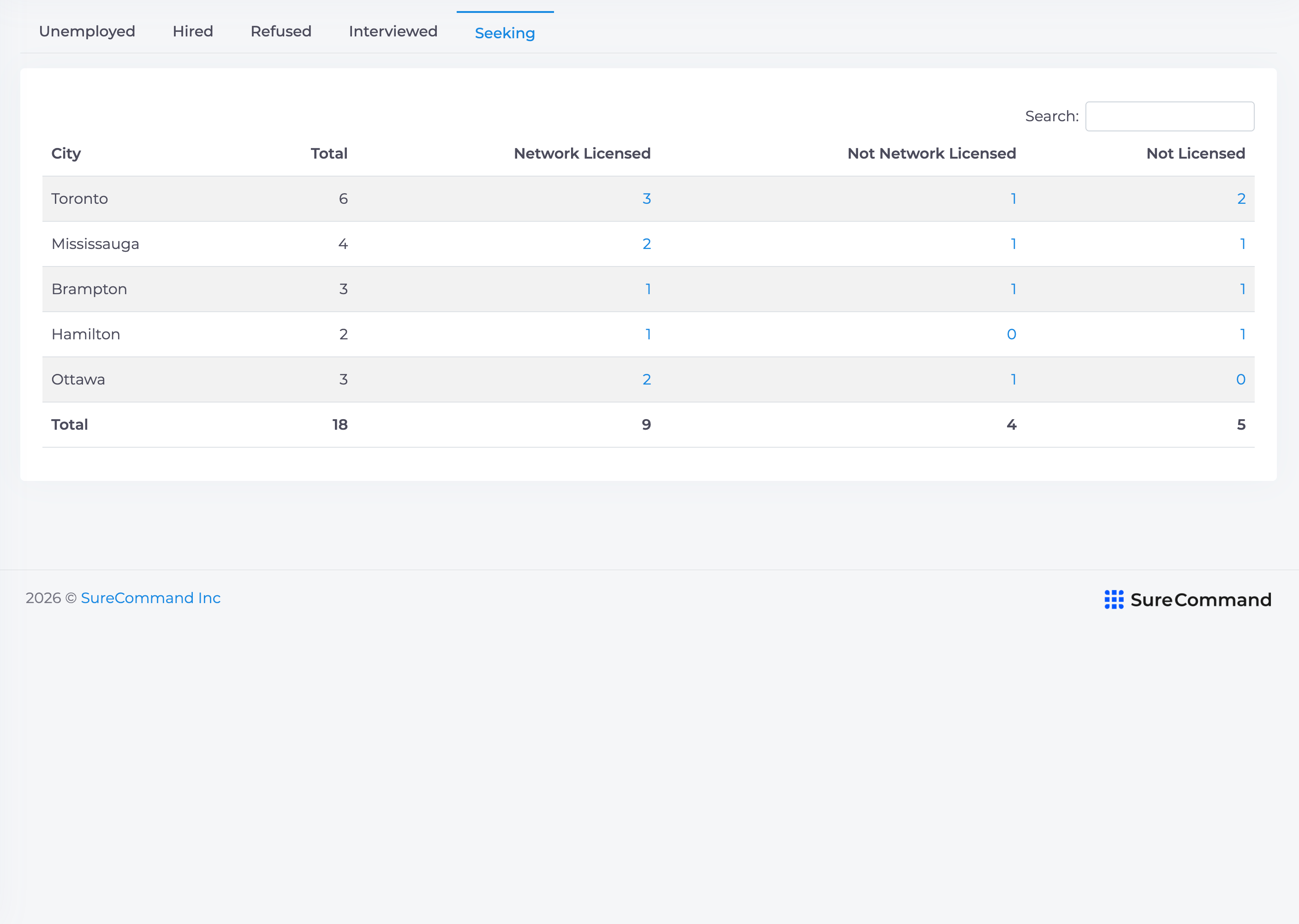Click the Seeking tab
The width and height of the screenshot is (1299, 924).
505,33
